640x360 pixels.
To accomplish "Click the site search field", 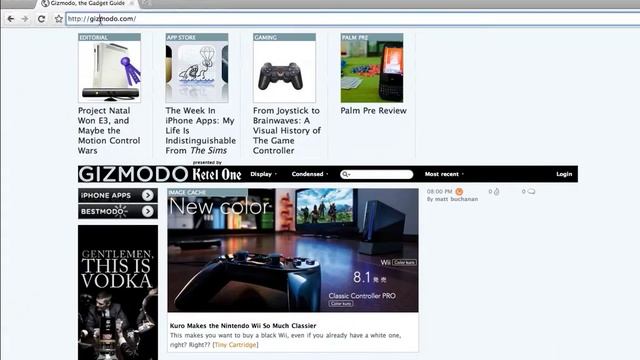I will [x=376, y=174].
